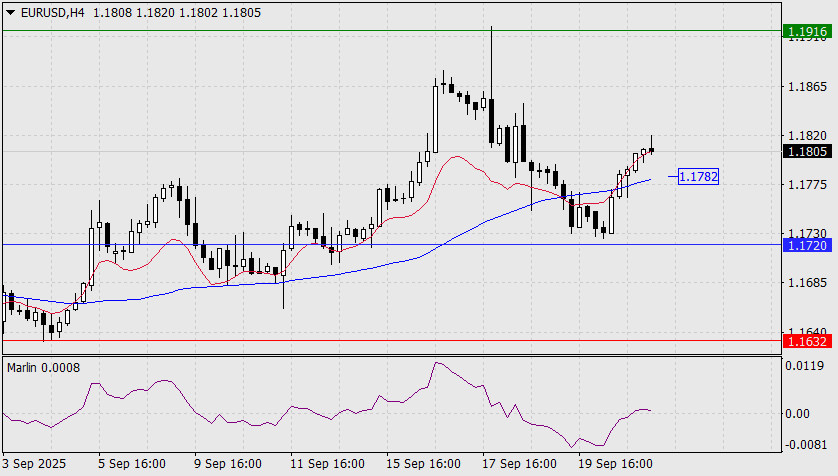Click the 19 Sep 16:00 time label

[618, 464]
